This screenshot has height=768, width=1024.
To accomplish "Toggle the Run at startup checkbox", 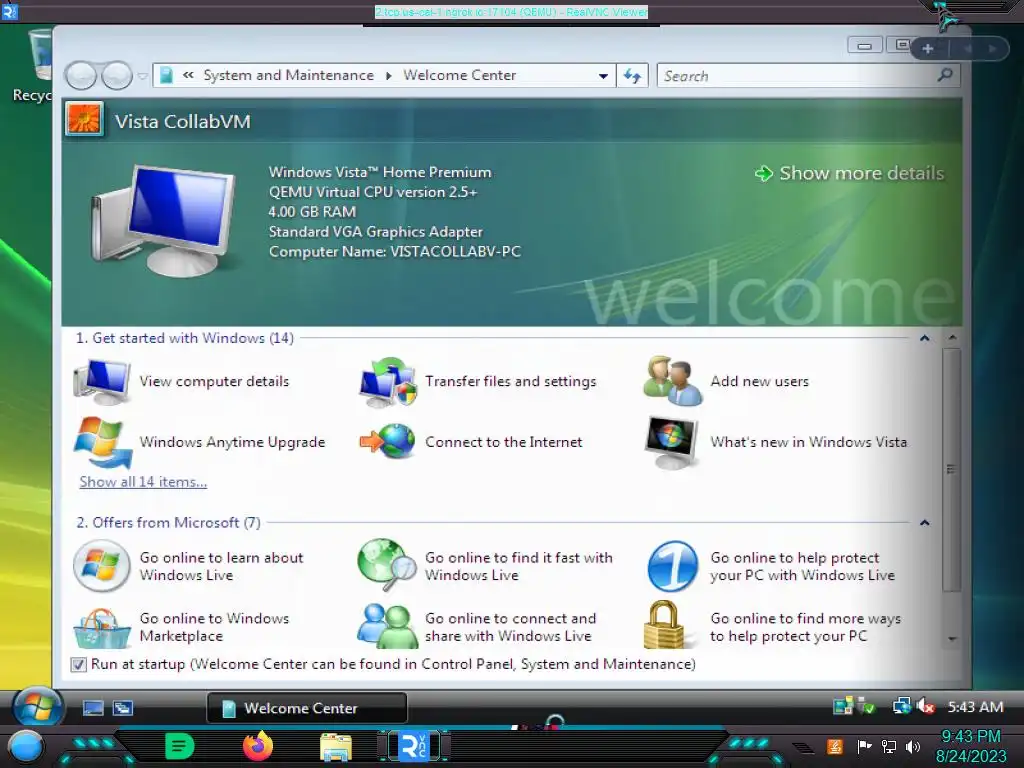I will 78,665.
